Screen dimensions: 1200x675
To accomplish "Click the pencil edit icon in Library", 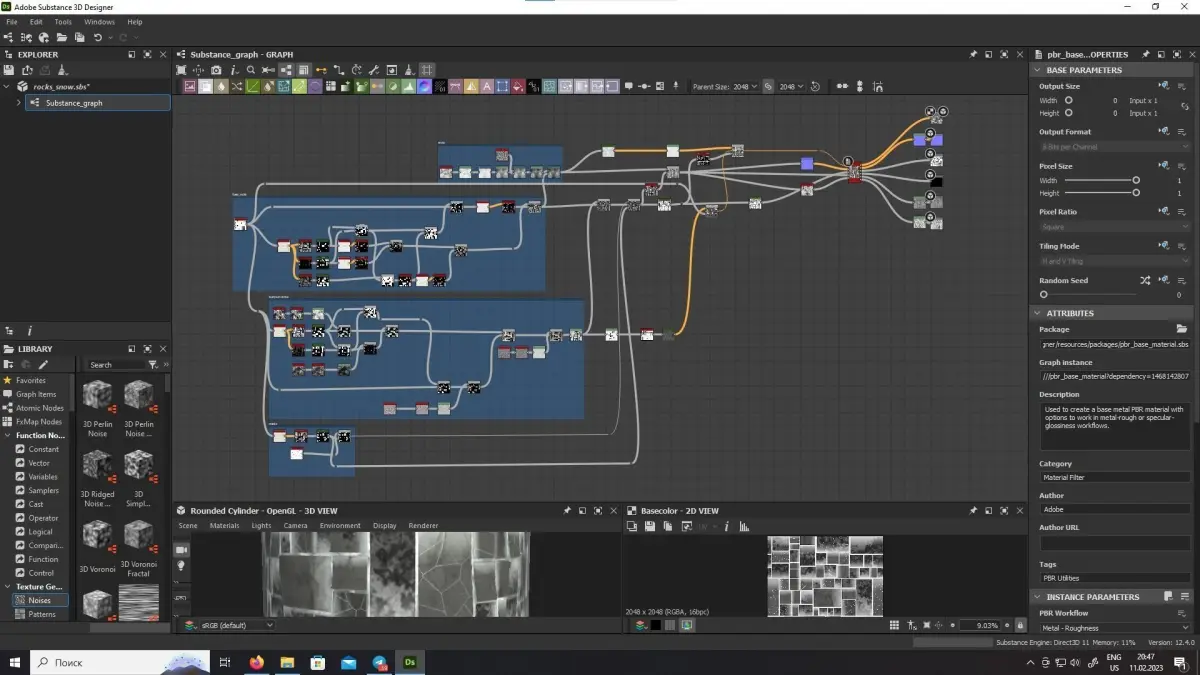I will tap(43, 365).
